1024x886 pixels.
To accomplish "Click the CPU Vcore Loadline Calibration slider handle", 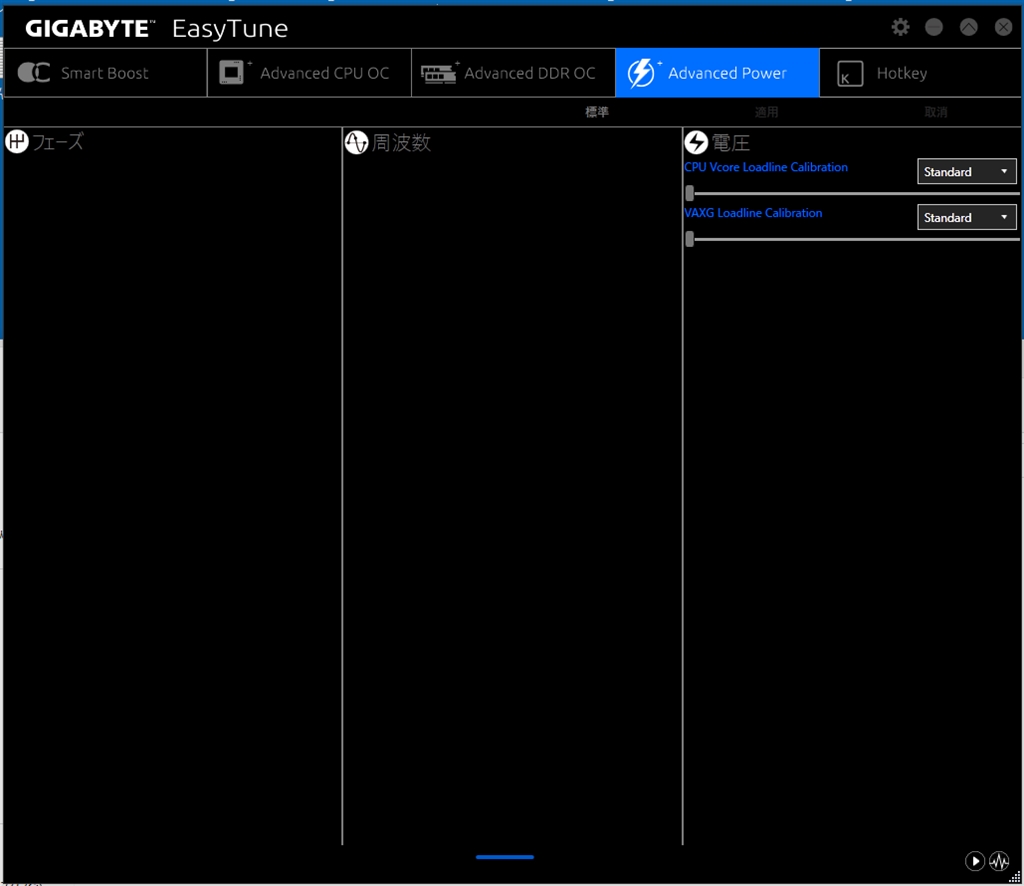I will 690,193.
